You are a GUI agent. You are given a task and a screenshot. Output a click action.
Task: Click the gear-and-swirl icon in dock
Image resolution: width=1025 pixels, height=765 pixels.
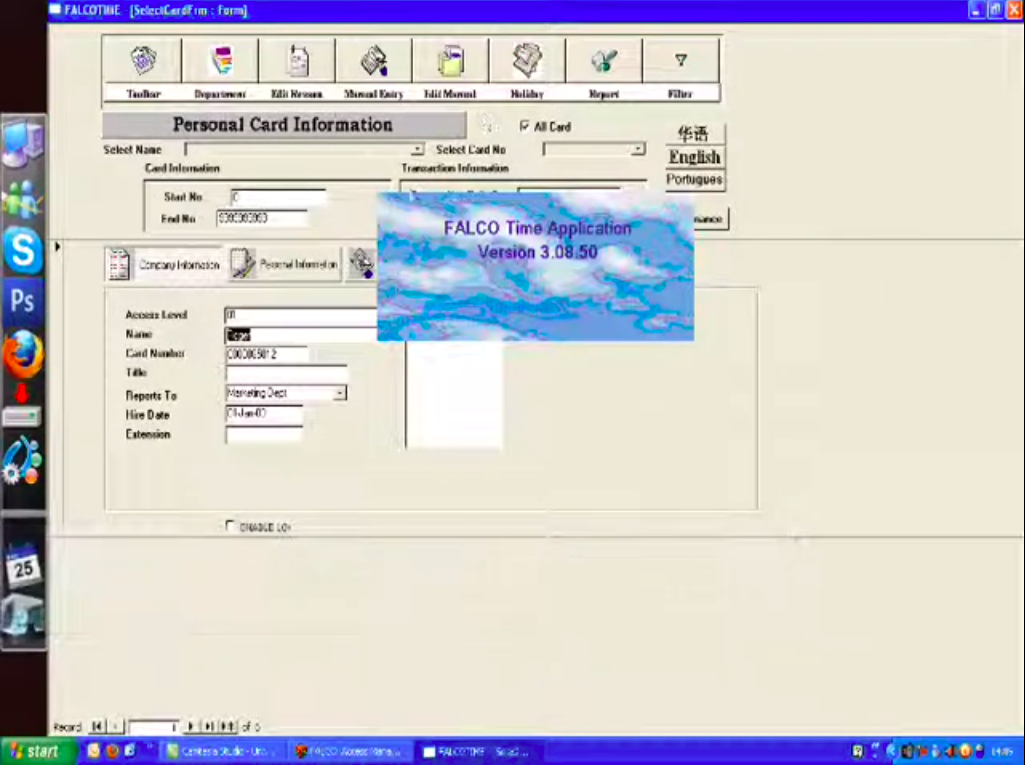tap(22, 460)
